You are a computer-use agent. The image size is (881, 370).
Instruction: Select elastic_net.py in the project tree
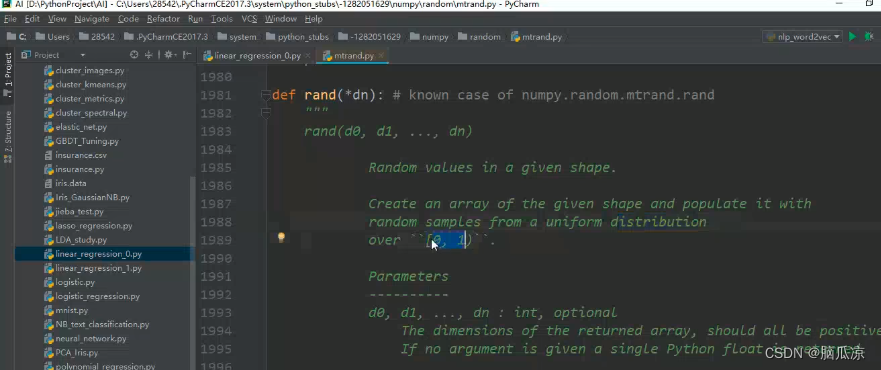(75, 127)
